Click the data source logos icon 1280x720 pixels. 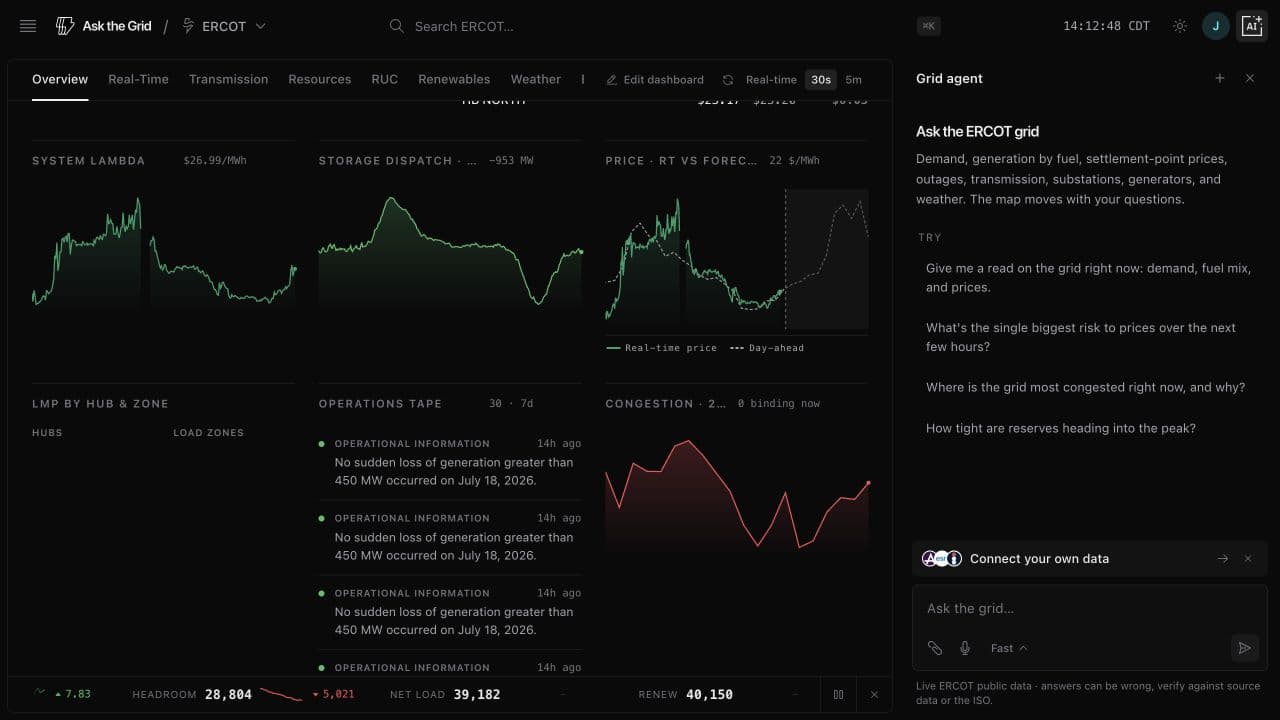pyautogui.click(x=942, y=559)
